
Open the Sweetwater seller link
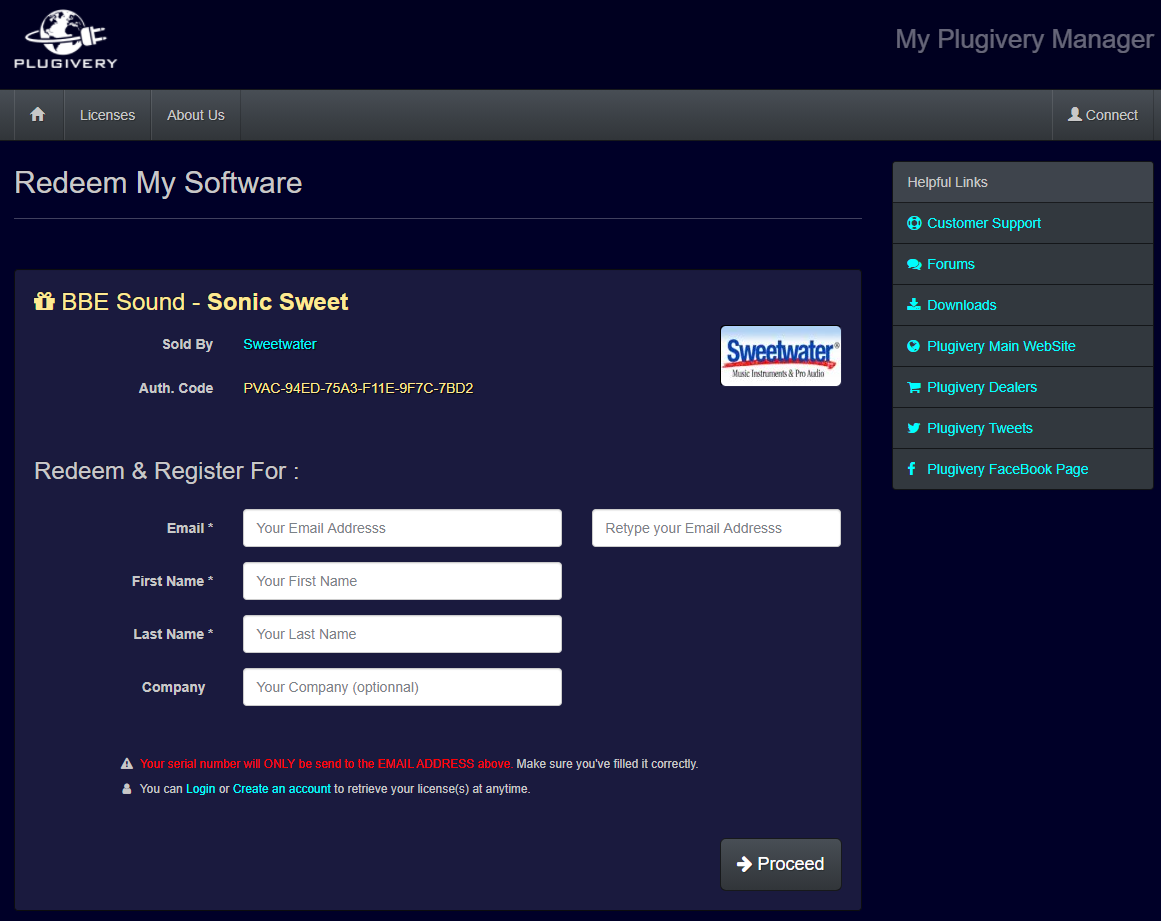pos(279,343)
